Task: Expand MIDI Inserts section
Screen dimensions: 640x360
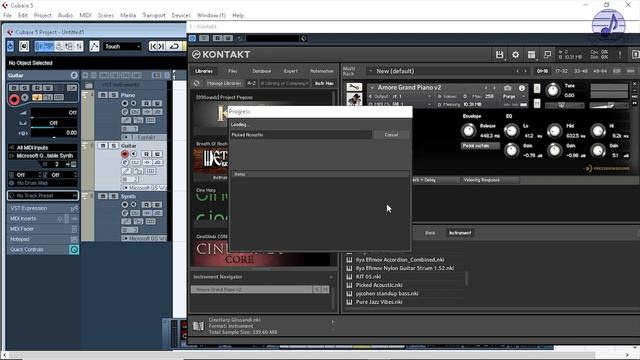Action: (43, 219)
